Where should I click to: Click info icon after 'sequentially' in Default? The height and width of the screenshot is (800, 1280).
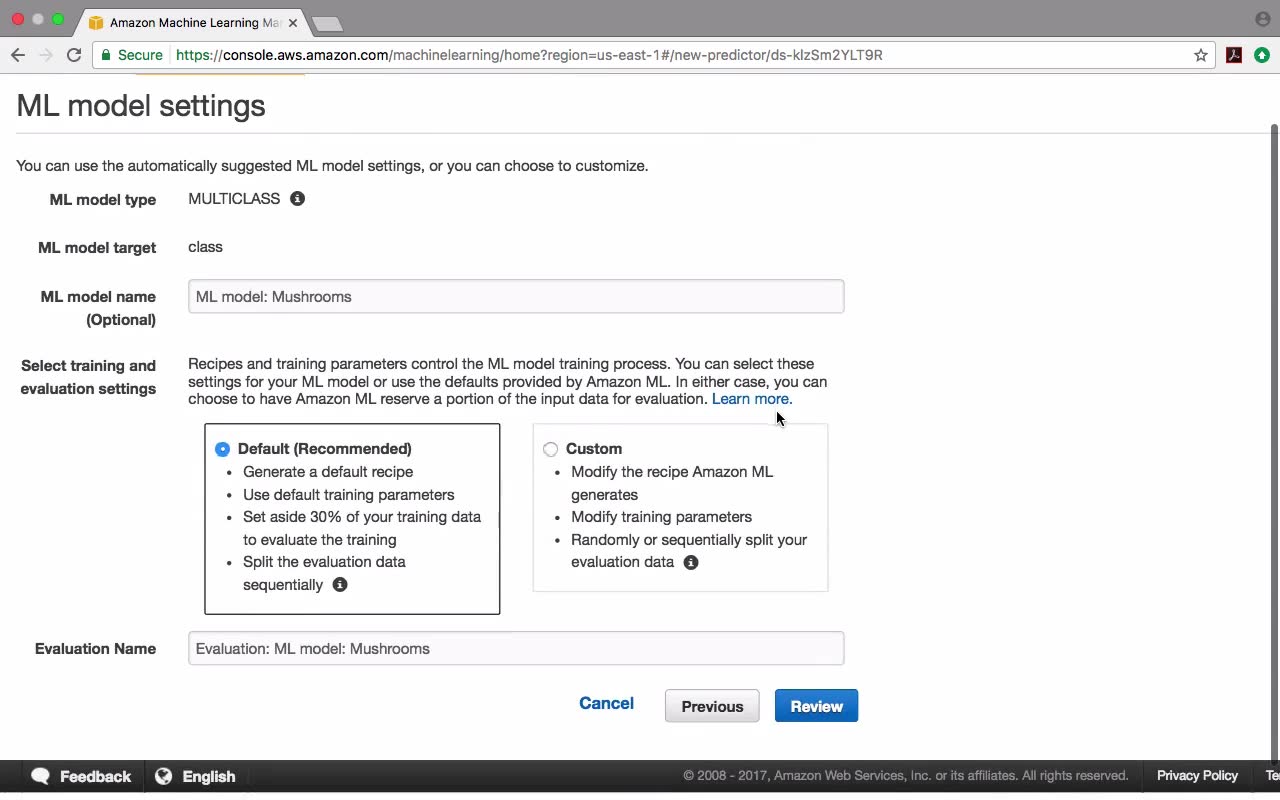pyautogui.click(x=340, y=585)
